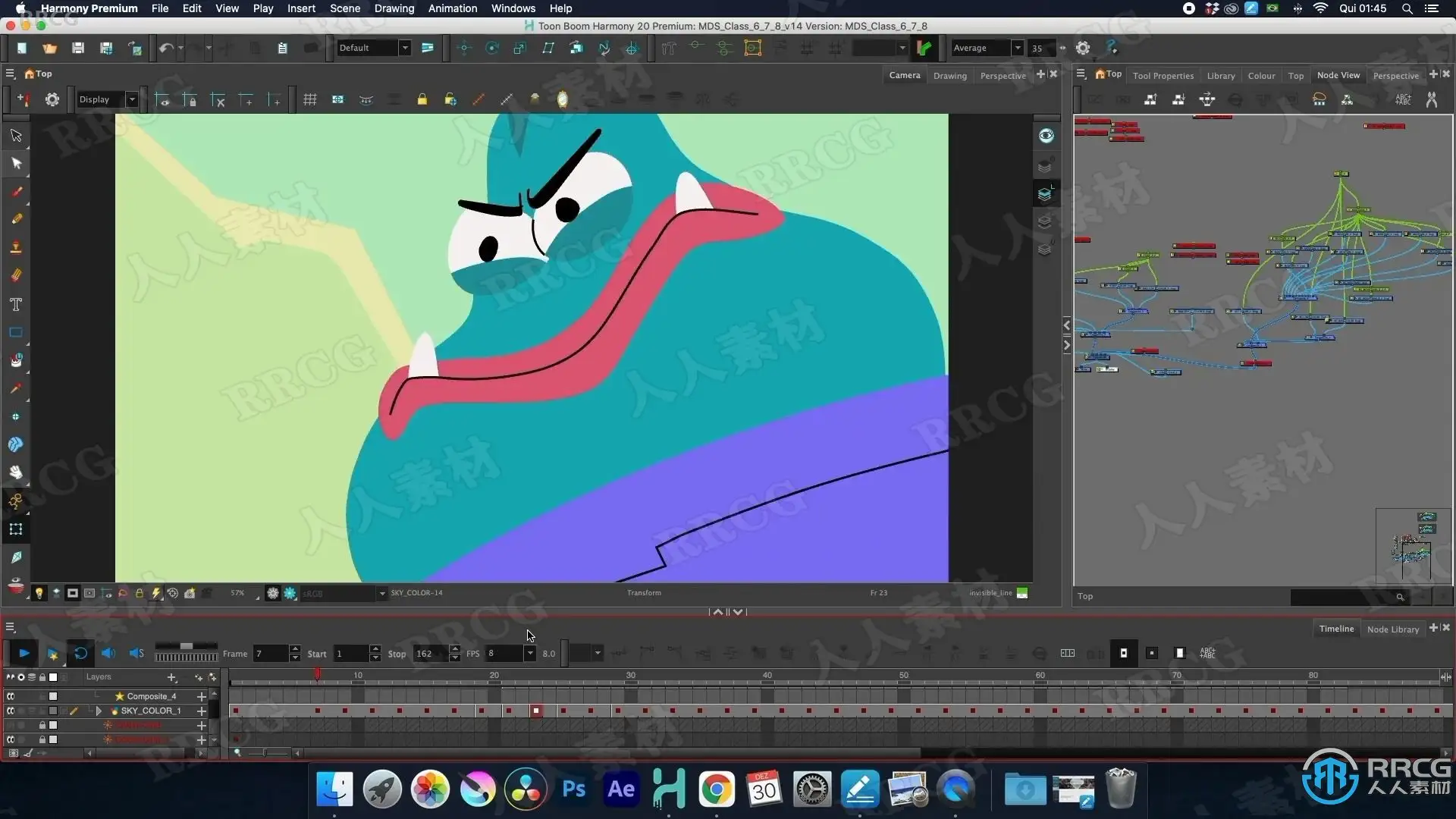Image resolution: width=1456 pixels, height=819 pixels.
Task: Click the jog playback slider
Action: tap(186, 653)
